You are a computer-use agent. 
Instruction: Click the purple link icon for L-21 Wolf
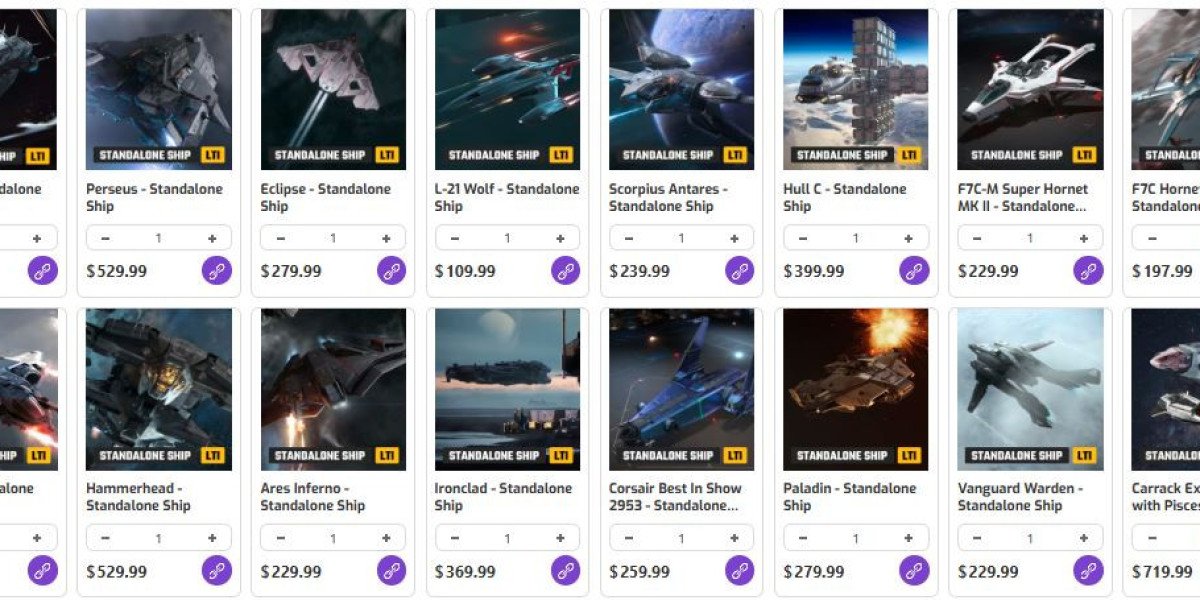[x=565, y=271]
